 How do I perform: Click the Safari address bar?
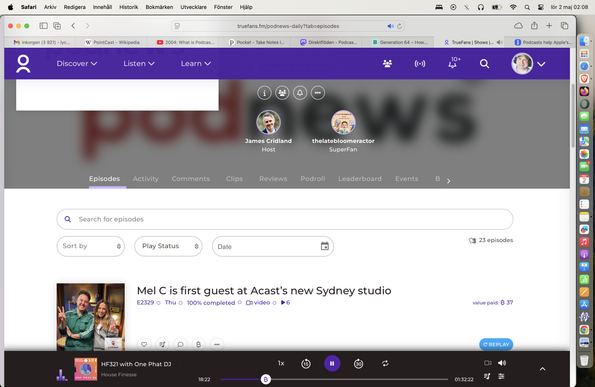(288, 26)
